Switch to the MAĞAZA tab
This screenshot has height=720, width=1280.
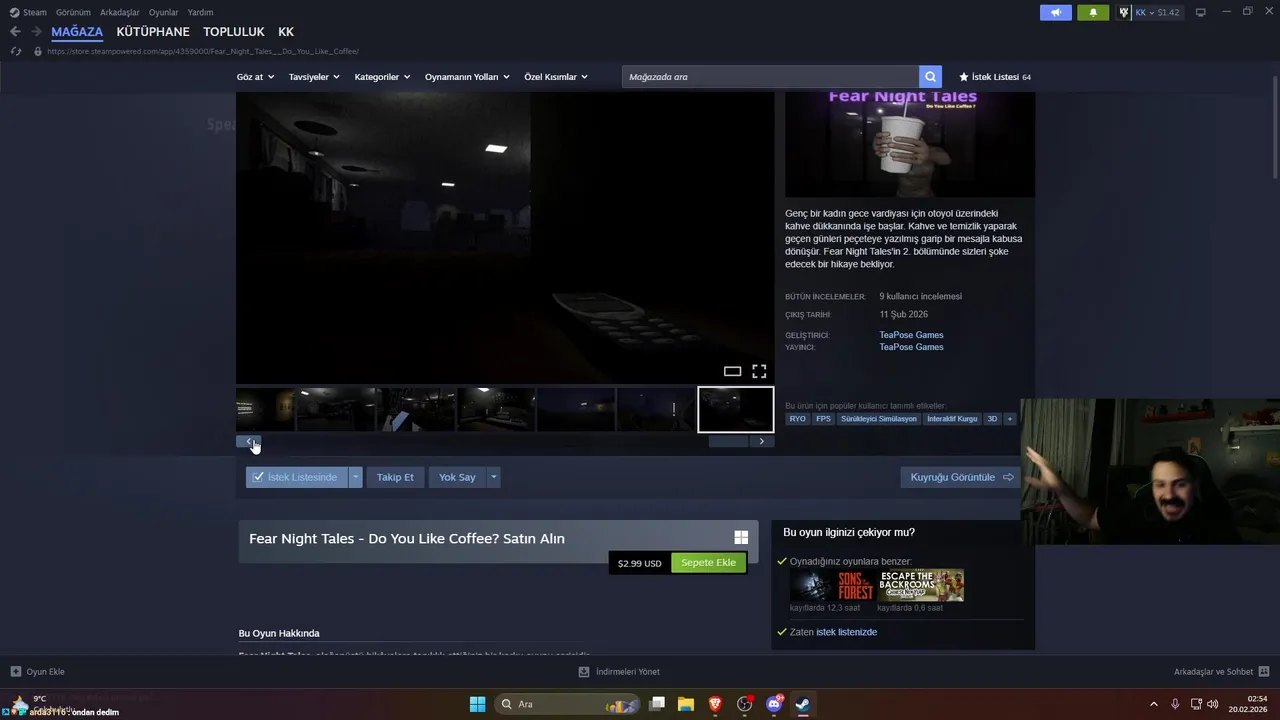pyautogui.click(x=77, y=32)
